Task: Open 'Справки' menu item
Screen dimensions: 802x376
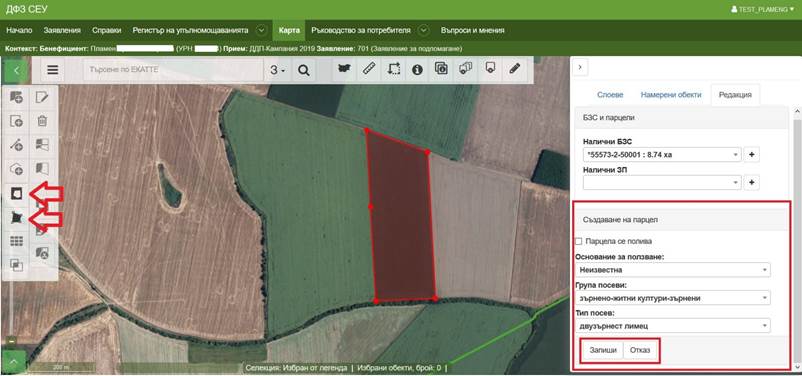Action: click(107, 30)
